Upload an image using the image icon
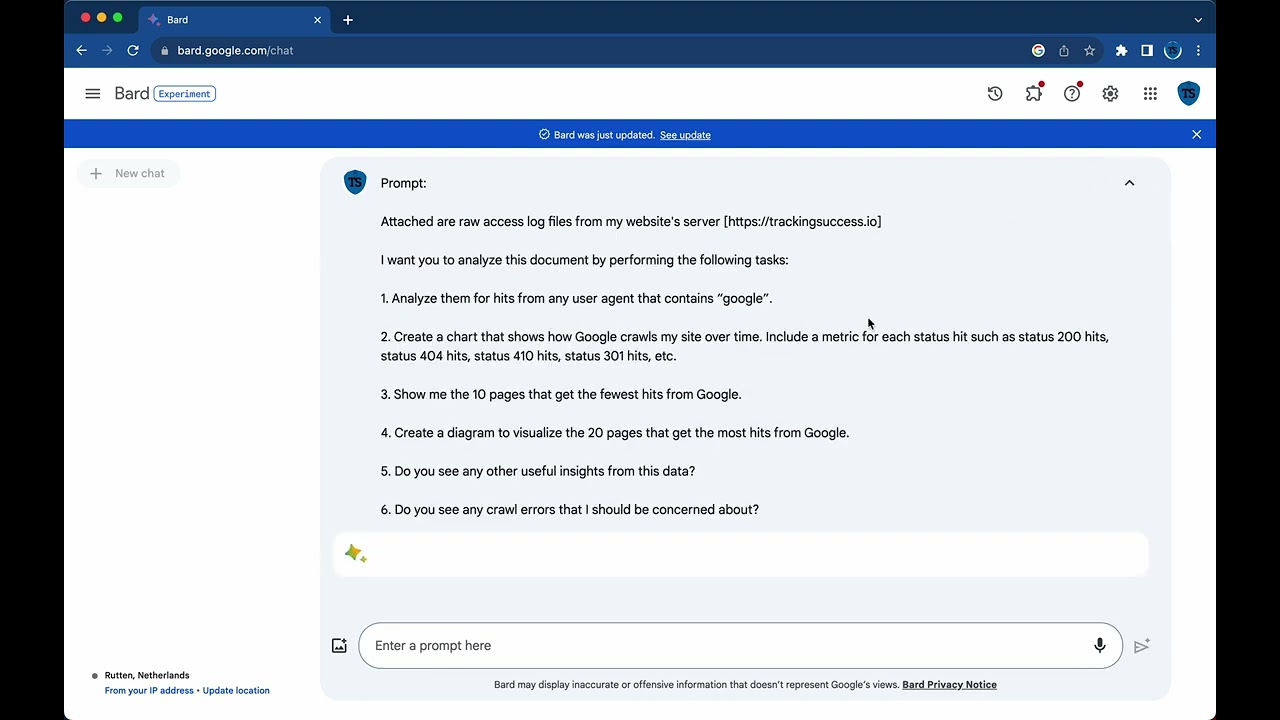This screenshot has height=720, width=1280. coord(339,646)
